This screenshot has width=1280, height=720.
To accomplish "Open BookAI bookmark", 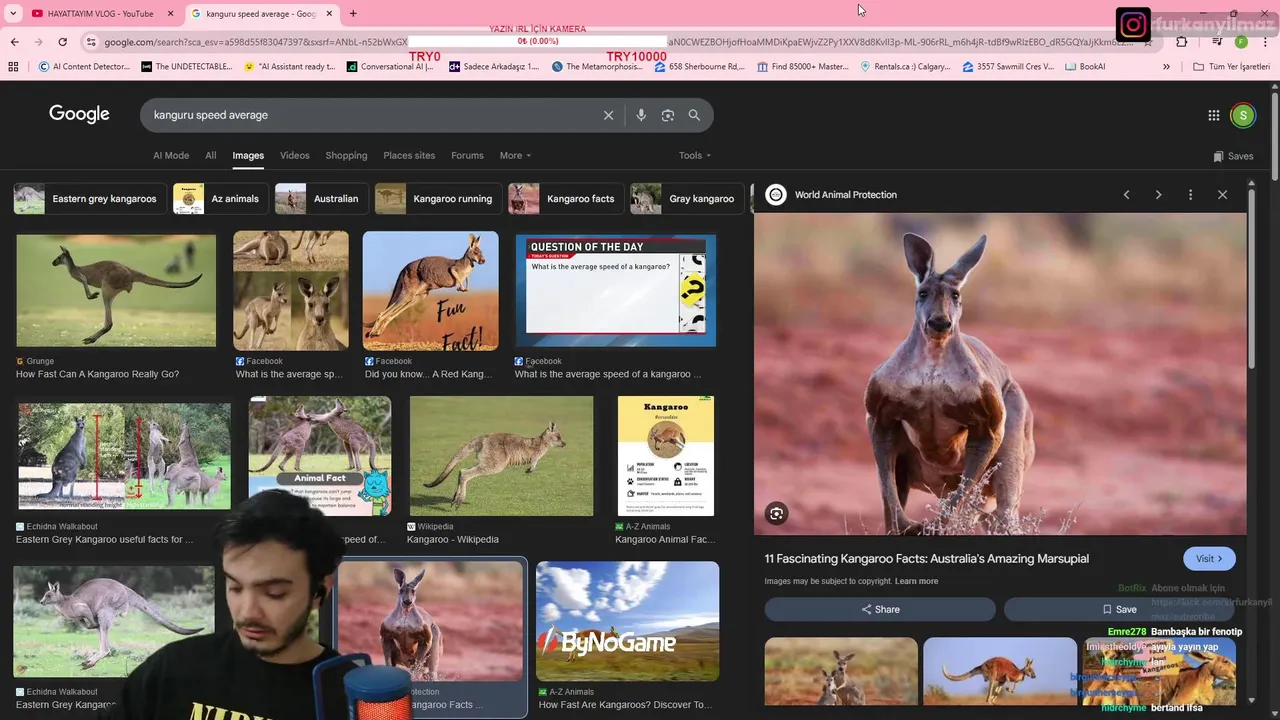I will click(x=1085, y=67).
